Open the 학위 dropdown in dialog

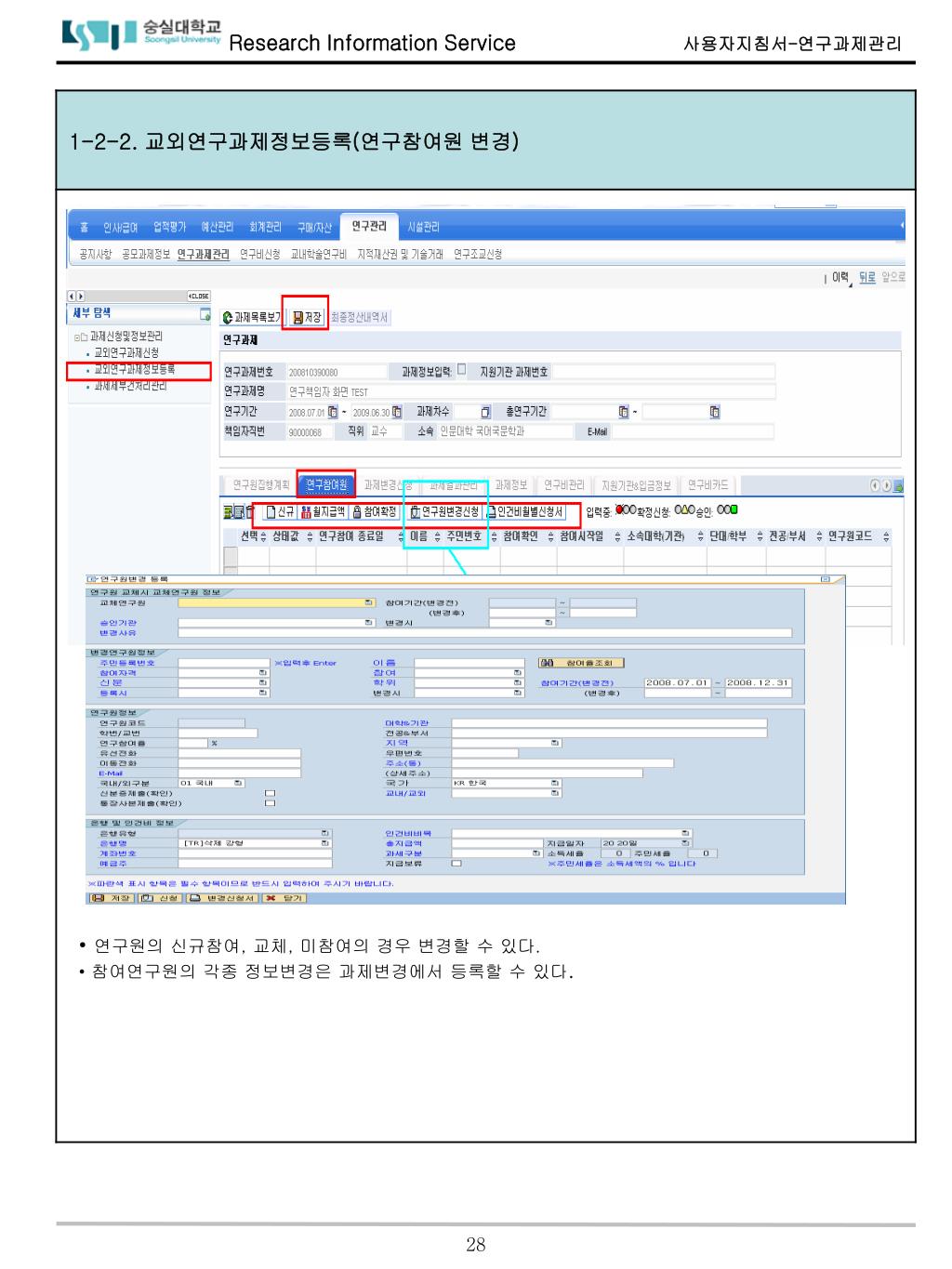tap(518, 682)
